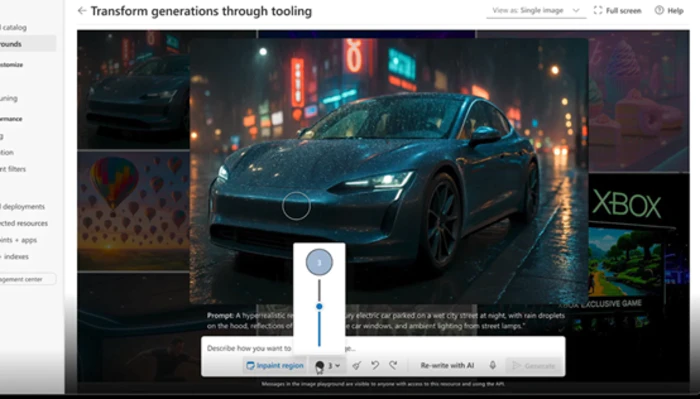The width and height of the screenshot is (700, 399).
Task: Click the brush size slider handle
Action: (x=319, y=307)
